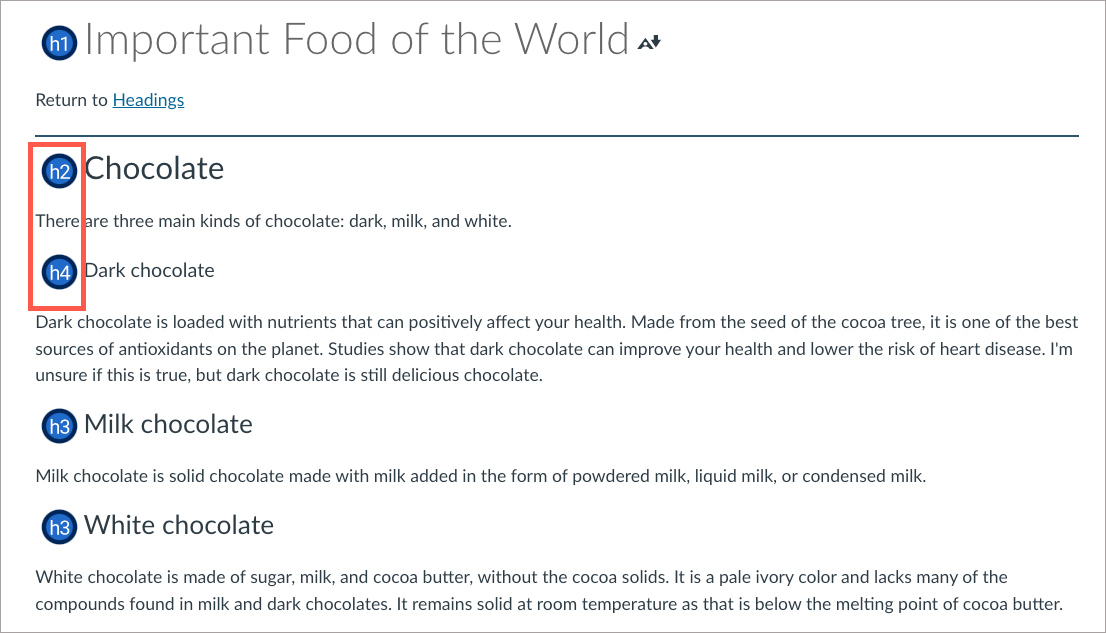
Task: Click the 'three main kinds of chocolate' sentence
Action: coord(273,221)
